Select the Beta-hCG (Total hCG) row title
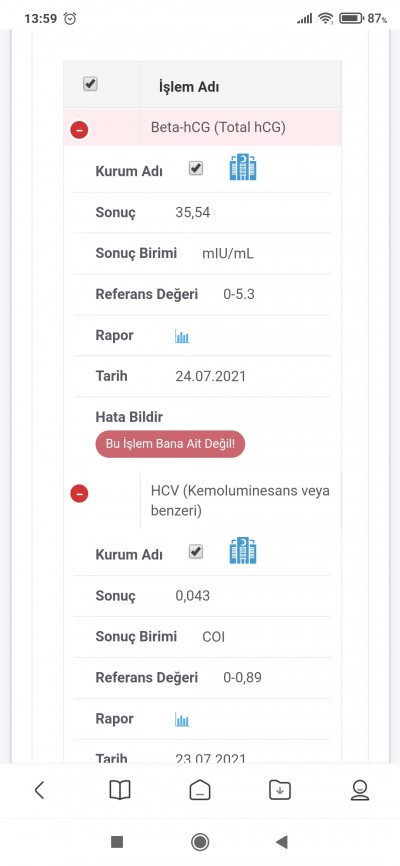Screen dimensions: 400x866 (x=218, y=128)
